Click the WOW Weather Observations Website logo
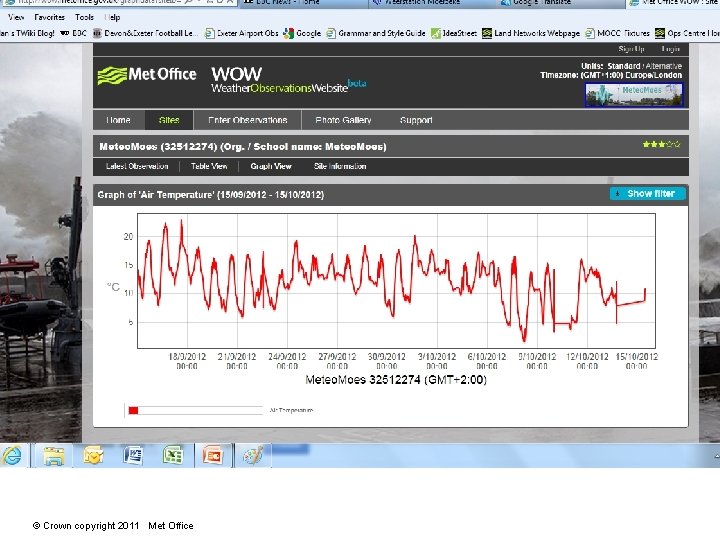 288,79
